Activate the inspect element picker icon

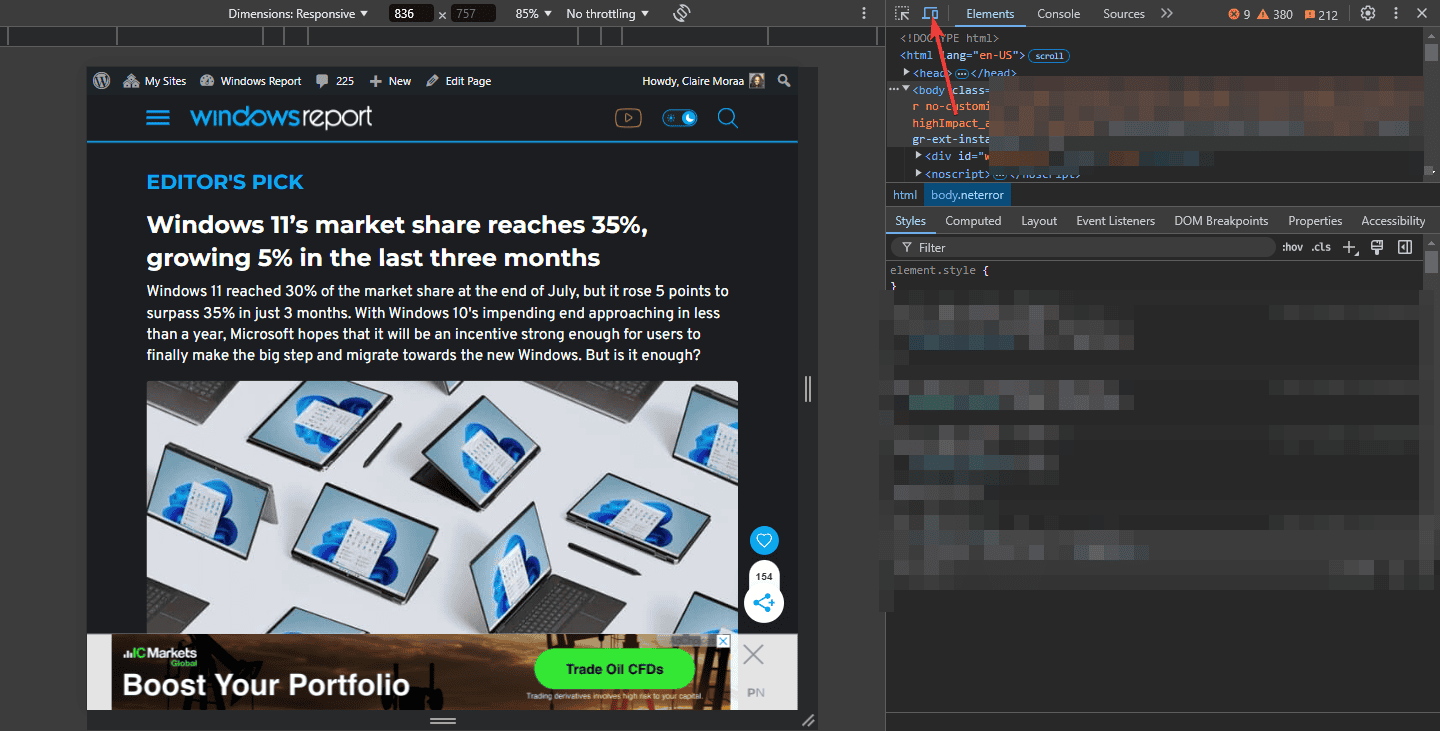902,13
